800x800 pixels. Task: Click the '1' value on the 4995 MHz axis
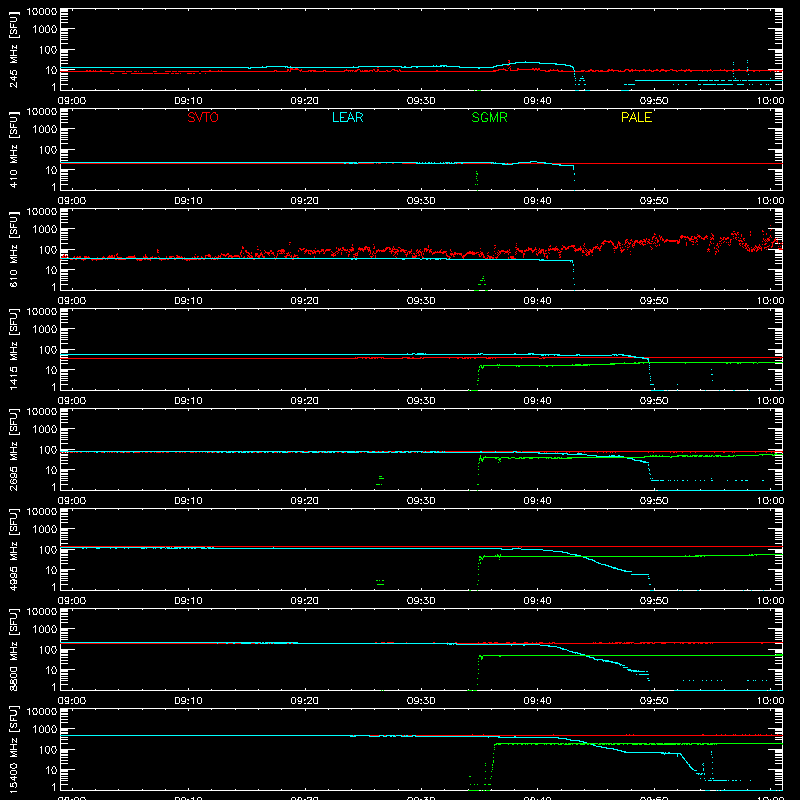point(54,587)
